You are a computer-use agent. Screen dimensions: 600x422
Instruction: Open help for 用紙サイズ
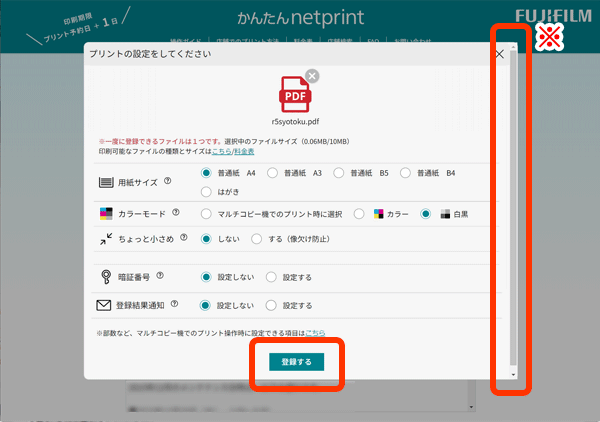tap(168, 181)
